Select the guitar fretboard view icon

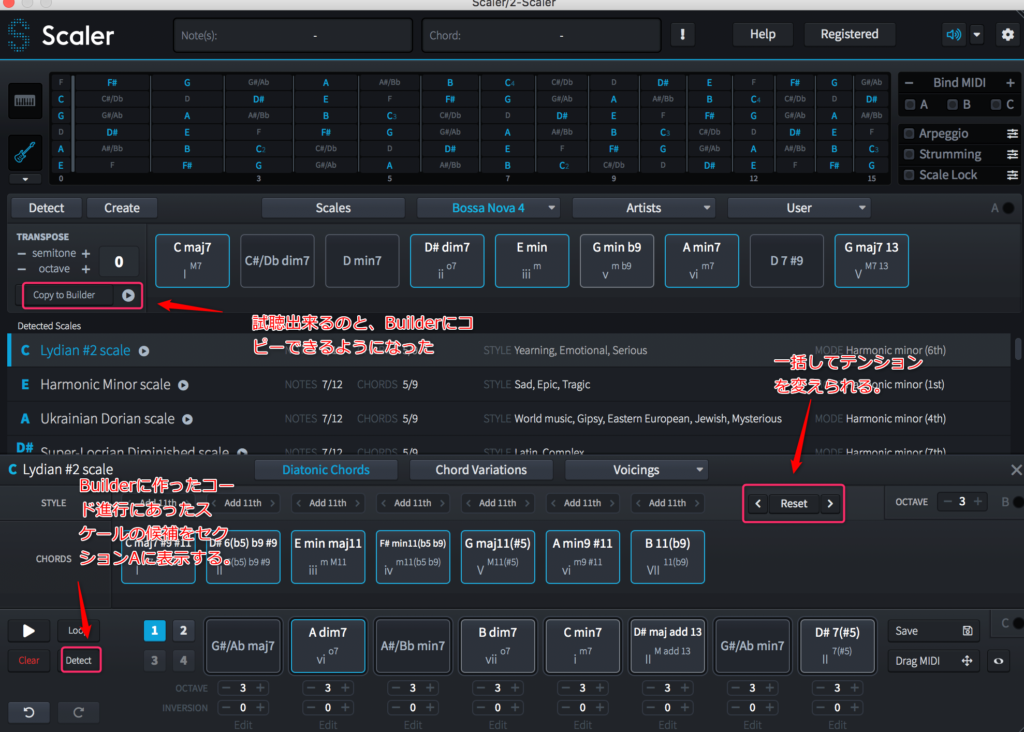point(25,152)
